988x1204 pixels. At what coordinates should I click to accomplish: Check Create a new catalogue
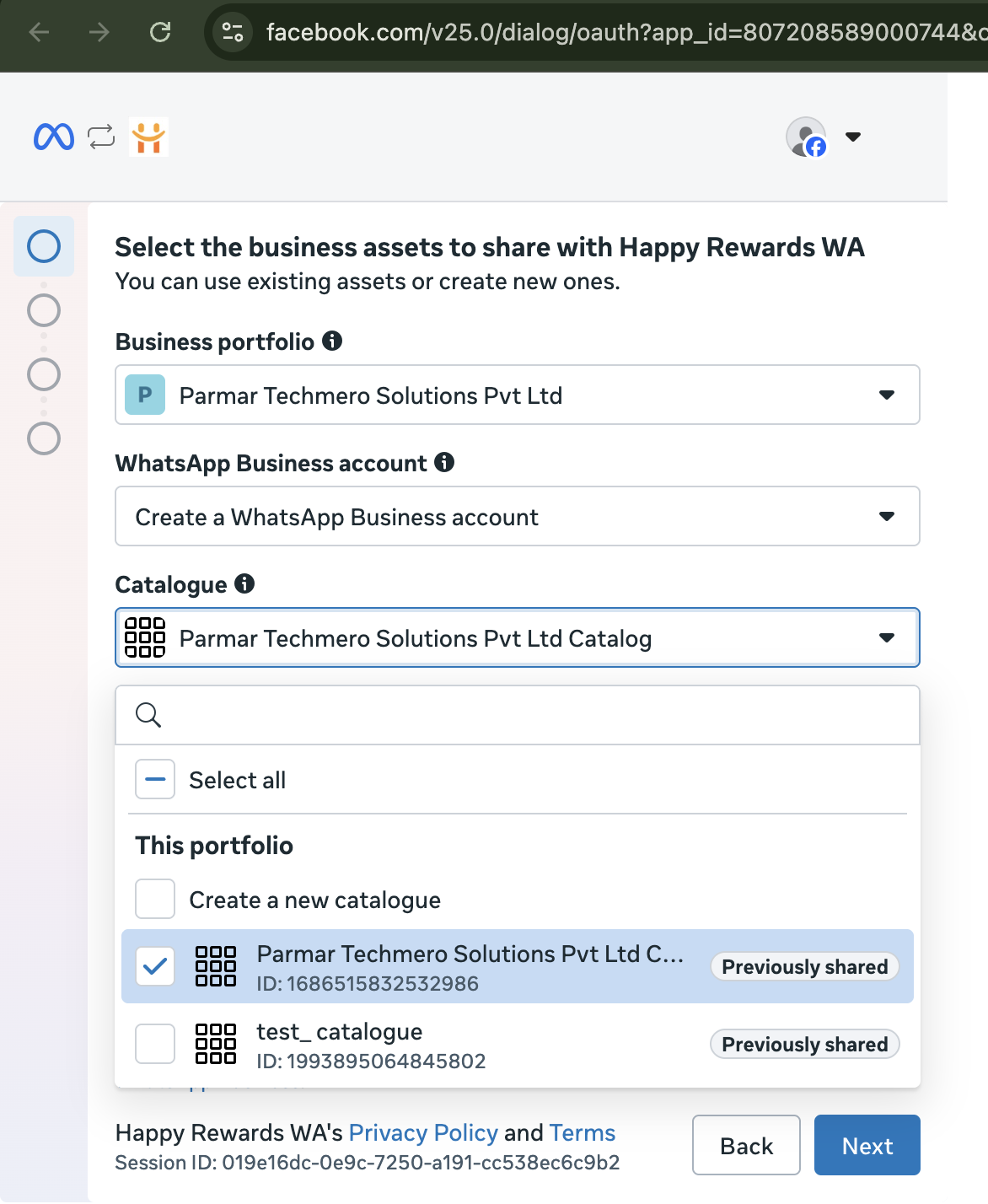click(155, 899)
